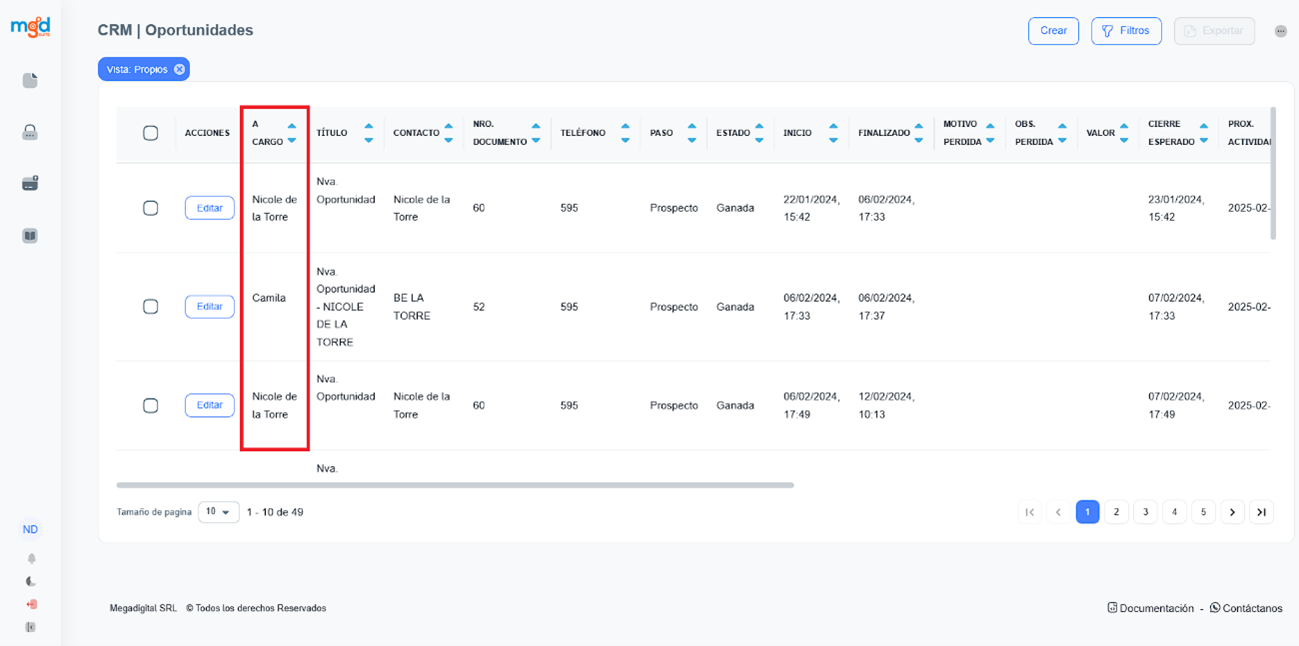Click the notifications bell icon
The height and width of the screenshot is (646, 1299).
(x=31, y=559)
